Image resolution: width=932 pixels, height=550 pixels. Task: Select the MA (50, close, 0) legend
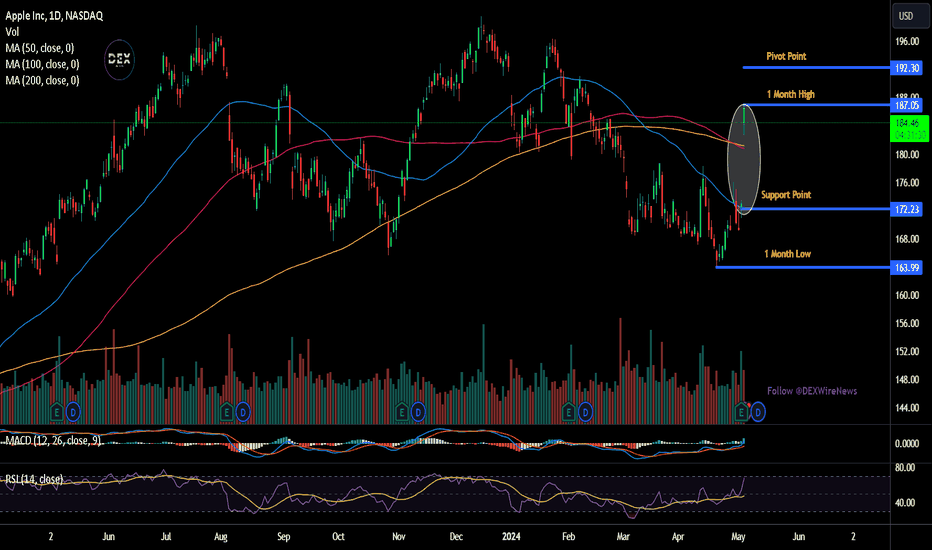(40, 48)
